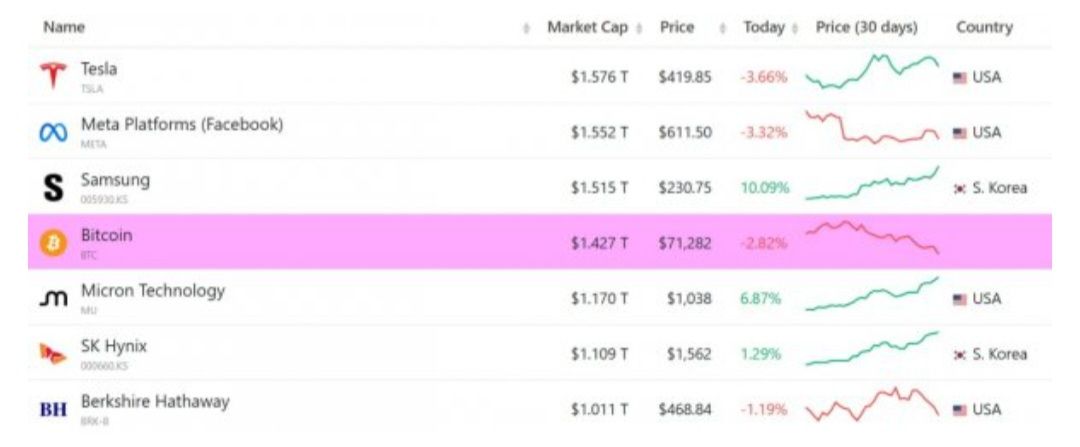Screen dimensions: 1080x447
Task: Open Bitcoin's 30-day price chart
Action: (x=872, y=237)
